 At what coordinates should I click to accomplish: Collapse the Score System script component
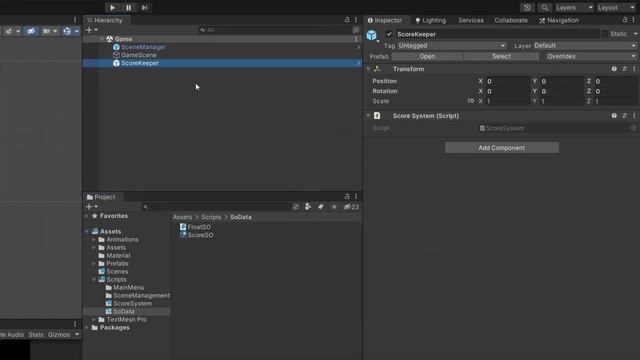click(368, 116)
